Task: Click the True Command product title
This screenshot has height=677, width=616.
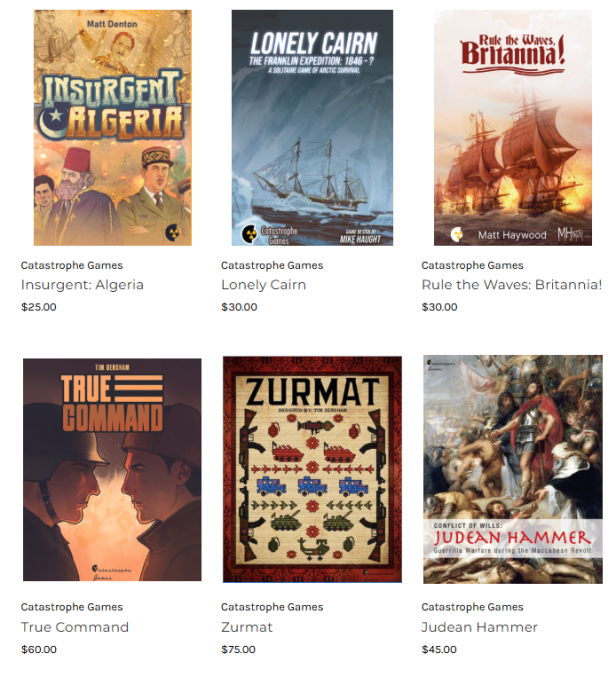Action: (x=75, y=627)
